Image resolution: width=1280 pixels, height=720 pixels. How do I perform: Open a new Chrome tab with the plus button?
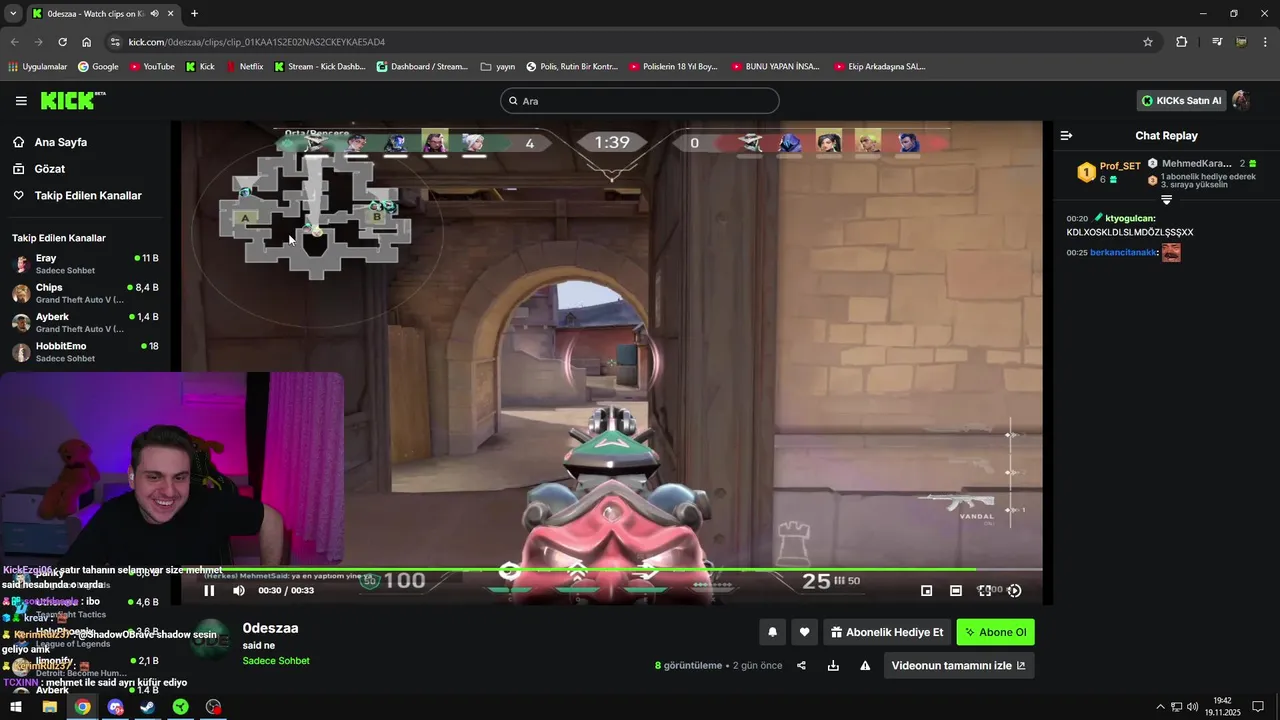(x=194, y=14)
